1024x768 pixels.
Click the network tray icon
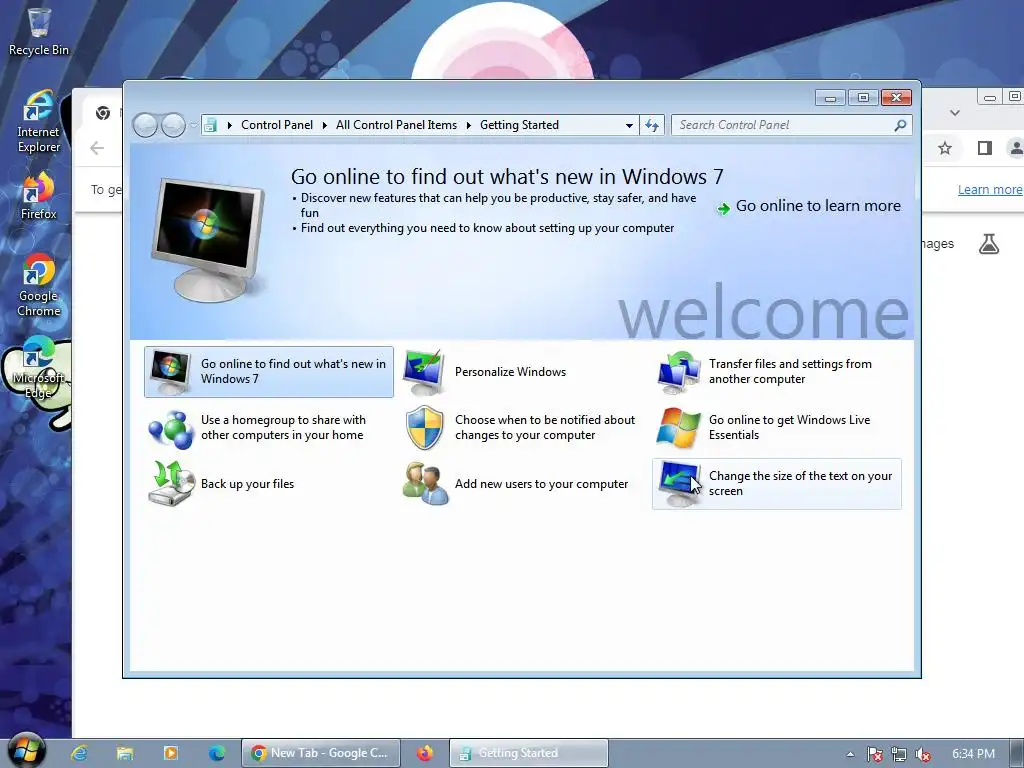click(899, 754)
